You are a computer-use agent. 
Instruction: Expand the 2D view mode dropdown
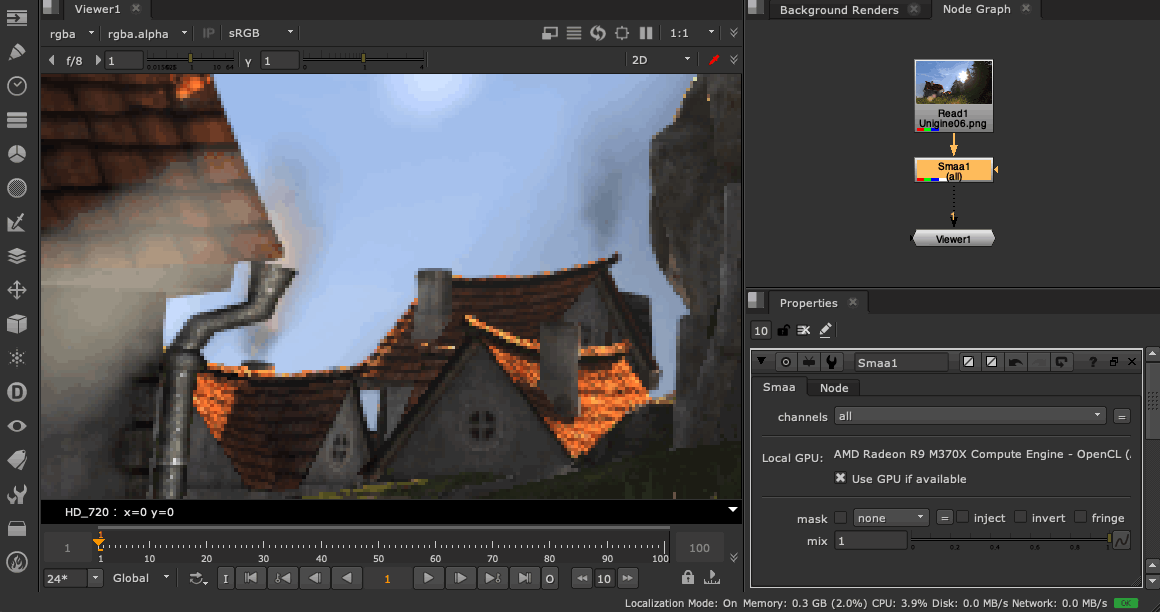tap(660, 60)
